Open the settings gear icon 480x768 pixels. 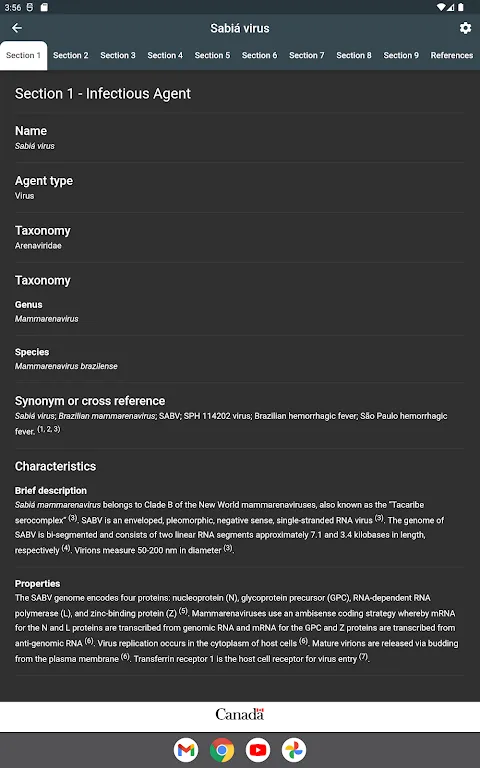point(465,28)
